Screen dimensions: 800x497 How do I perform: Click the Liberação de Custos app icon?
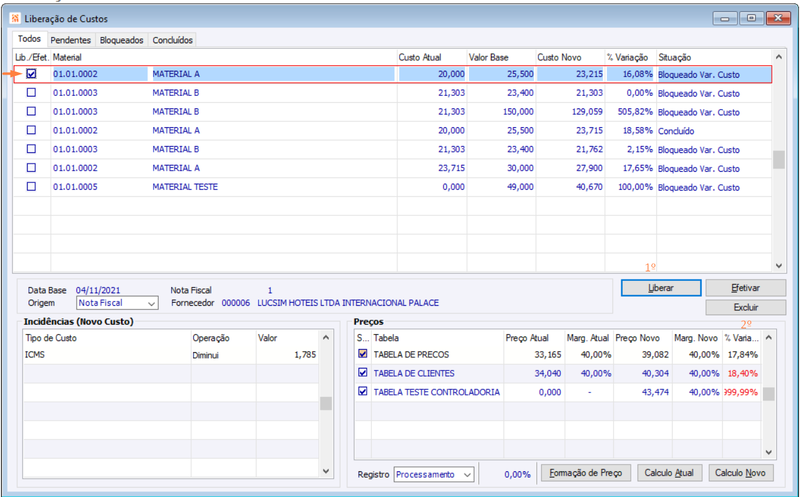[15, 18]
